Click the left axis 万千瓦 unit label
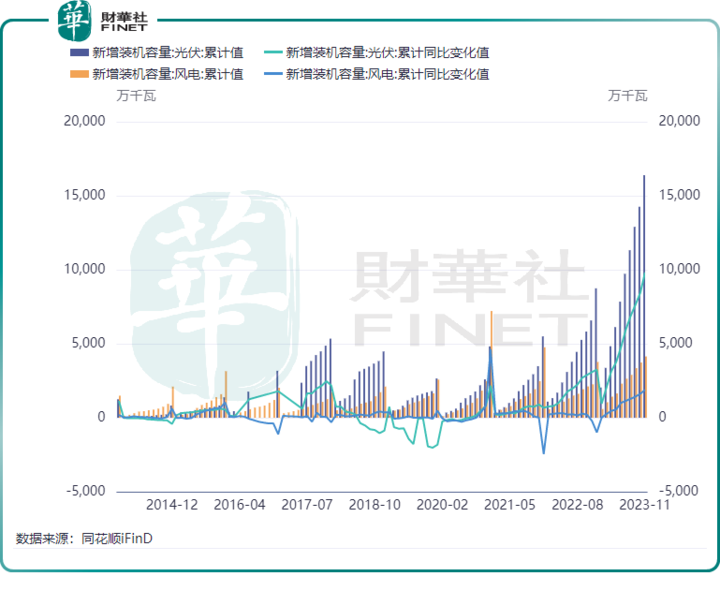 pos(135,97)
